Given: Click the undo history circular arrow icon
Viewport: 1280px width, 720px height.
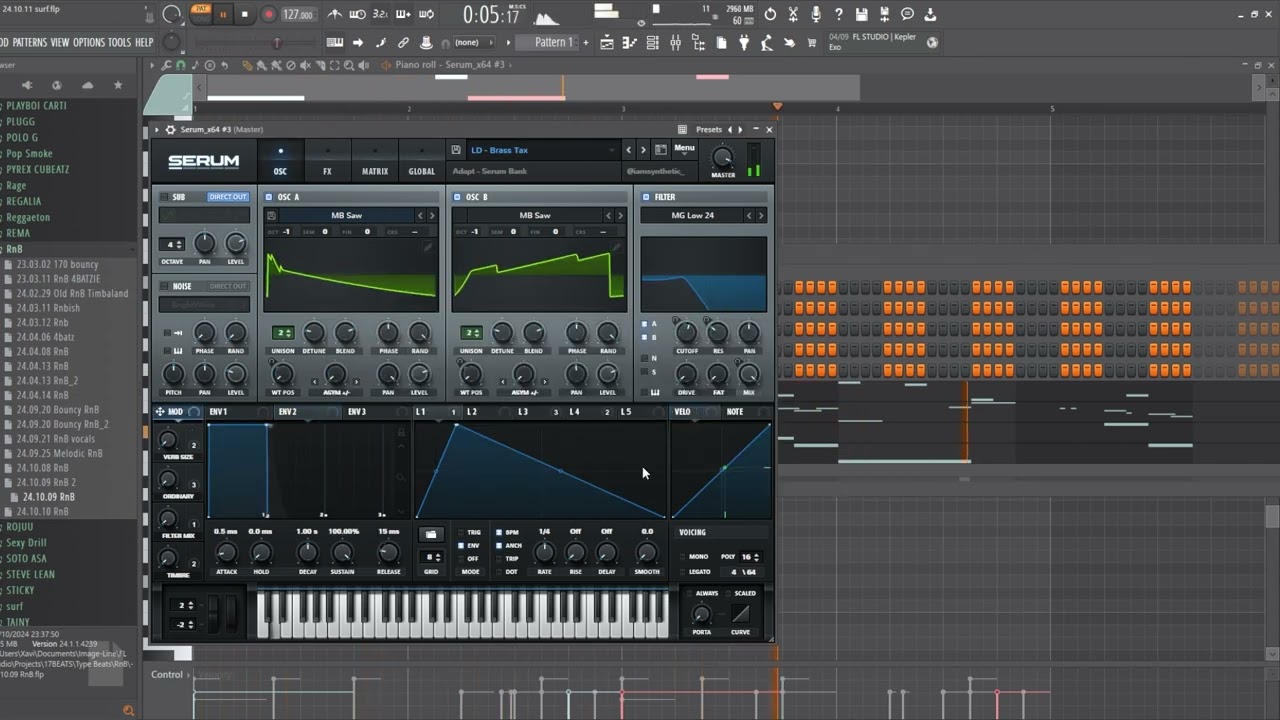Looking at the screenshot, I should click(770, 14).
